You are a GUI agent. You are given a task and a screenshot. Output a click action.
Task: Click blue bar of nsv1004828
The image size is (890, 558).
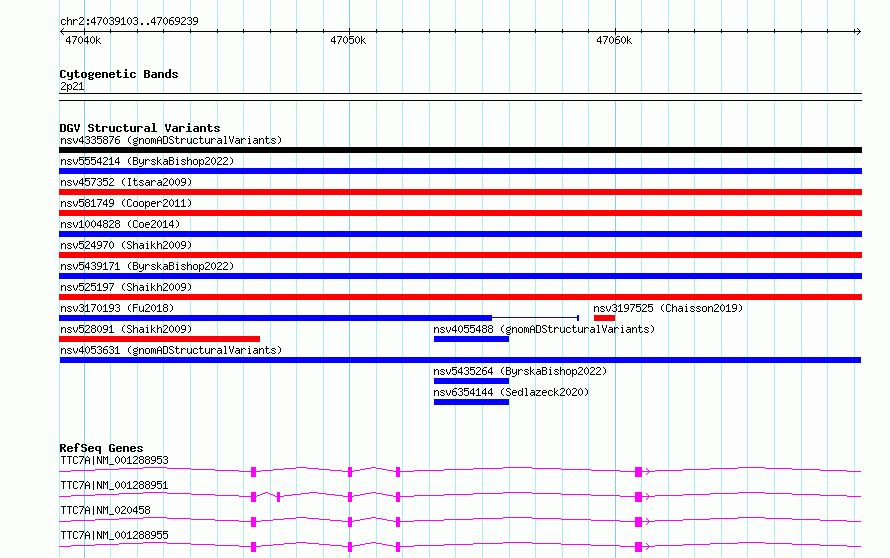tap(460, 234)
